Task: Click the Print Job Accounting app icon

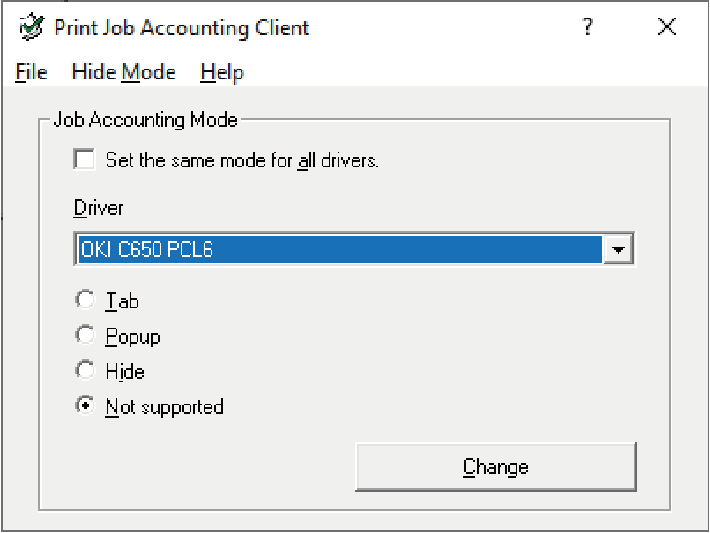Action: click(32, 27)
